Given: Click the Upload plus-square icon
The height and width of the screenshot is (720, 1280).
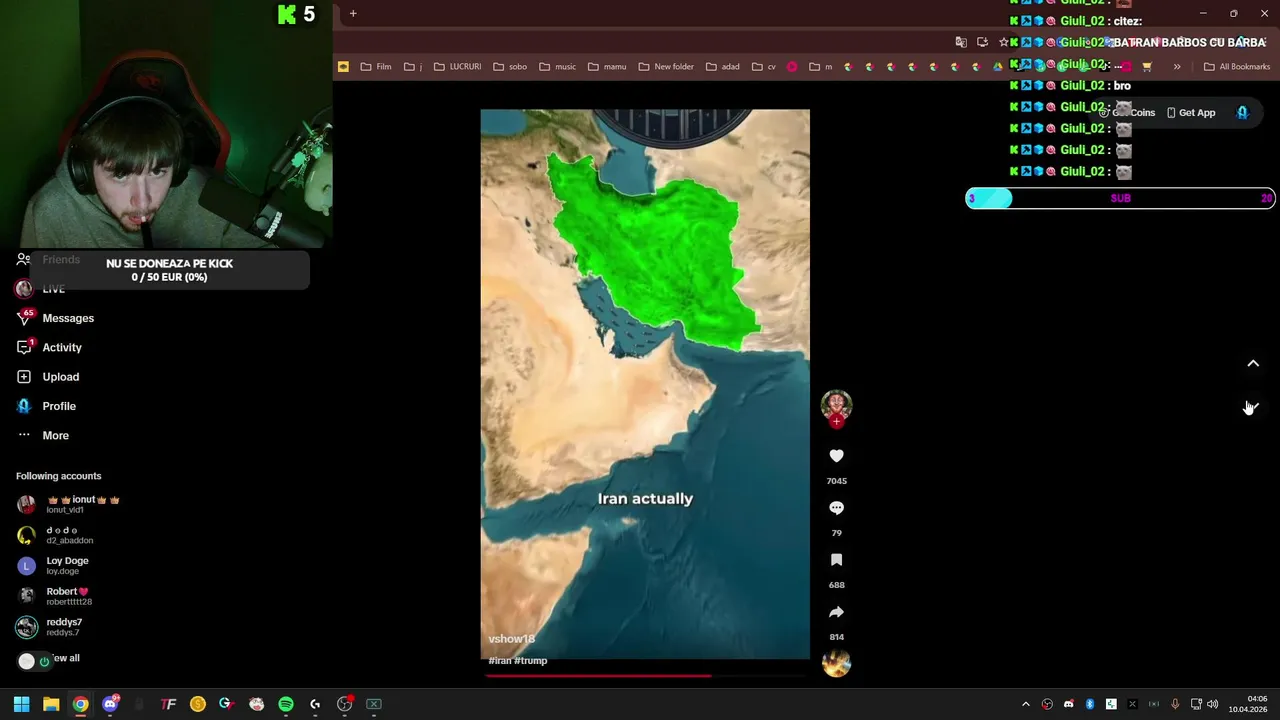Looking at the screenshot, I should point(24,377).
